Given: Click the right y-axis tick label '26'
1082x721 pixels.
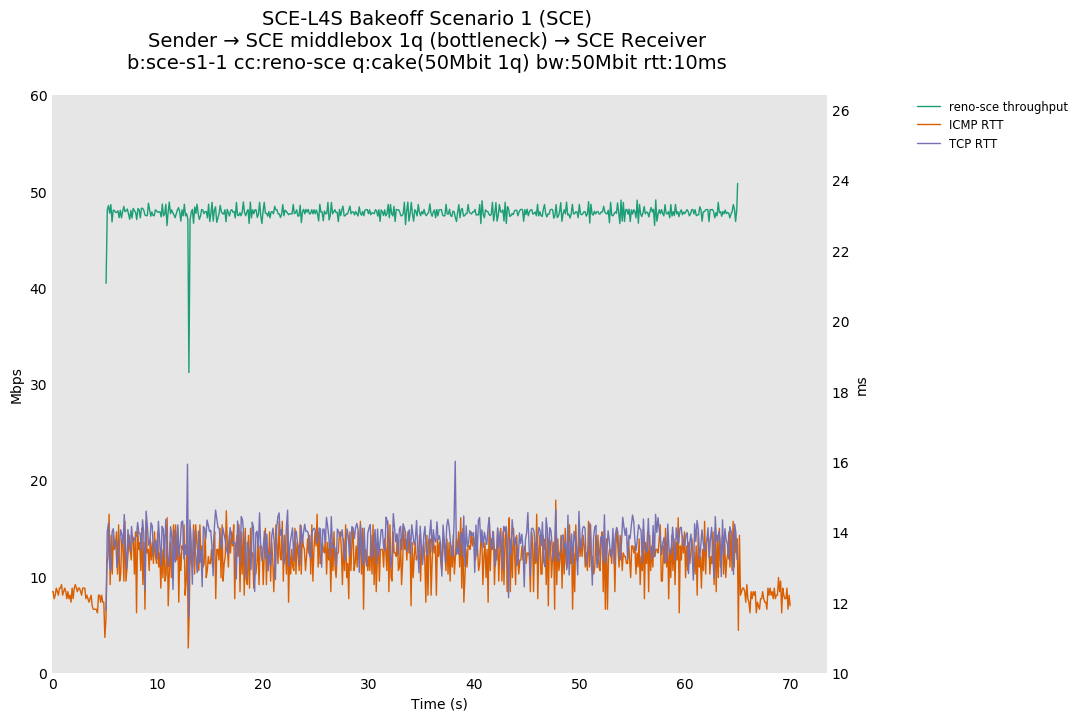Looking at the screenshot, I should (x=840, y=111).
